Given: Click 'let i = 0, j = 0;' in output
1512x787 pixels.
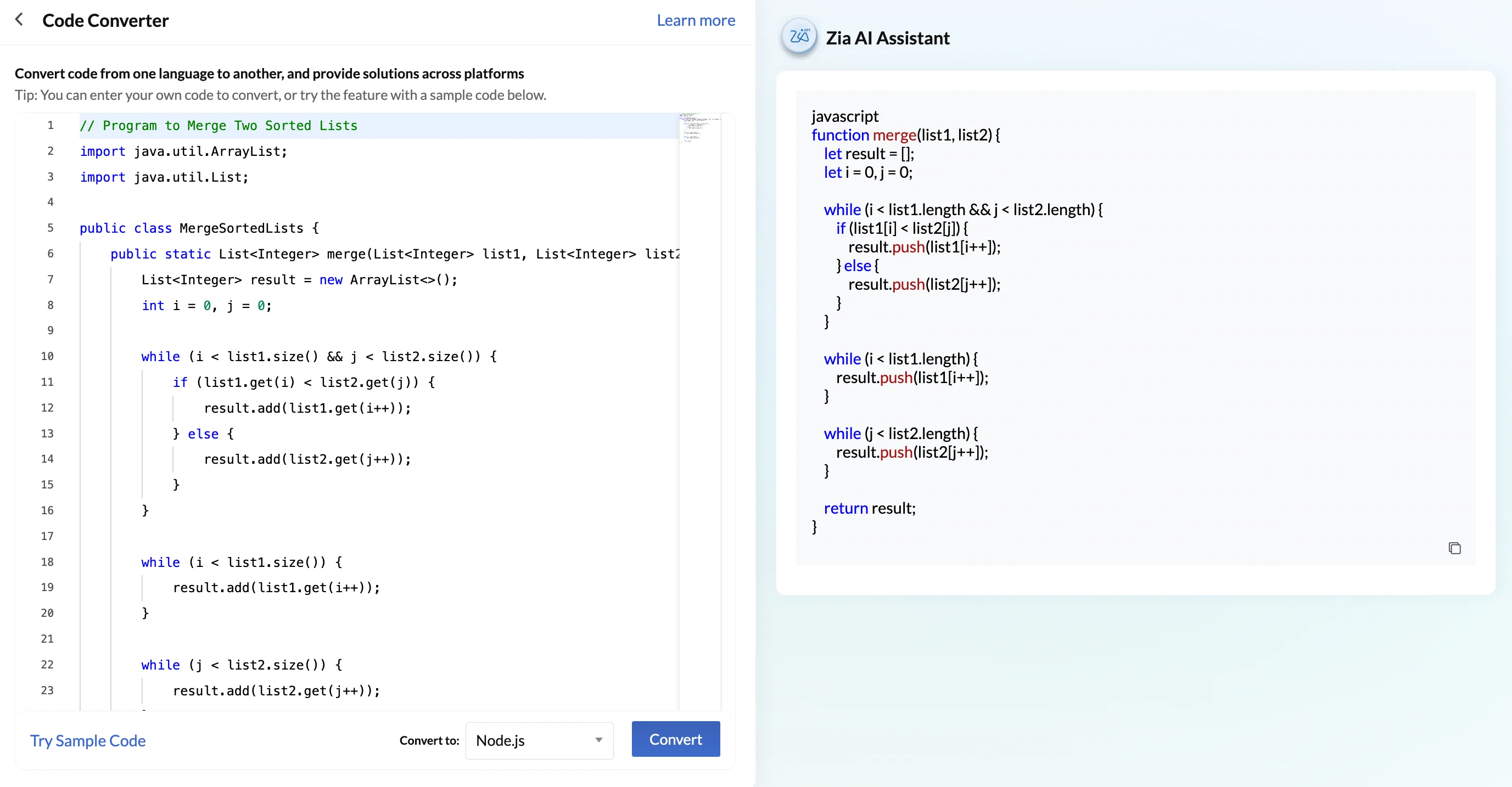Looking at the screenshot, I should tap(867, 172).
